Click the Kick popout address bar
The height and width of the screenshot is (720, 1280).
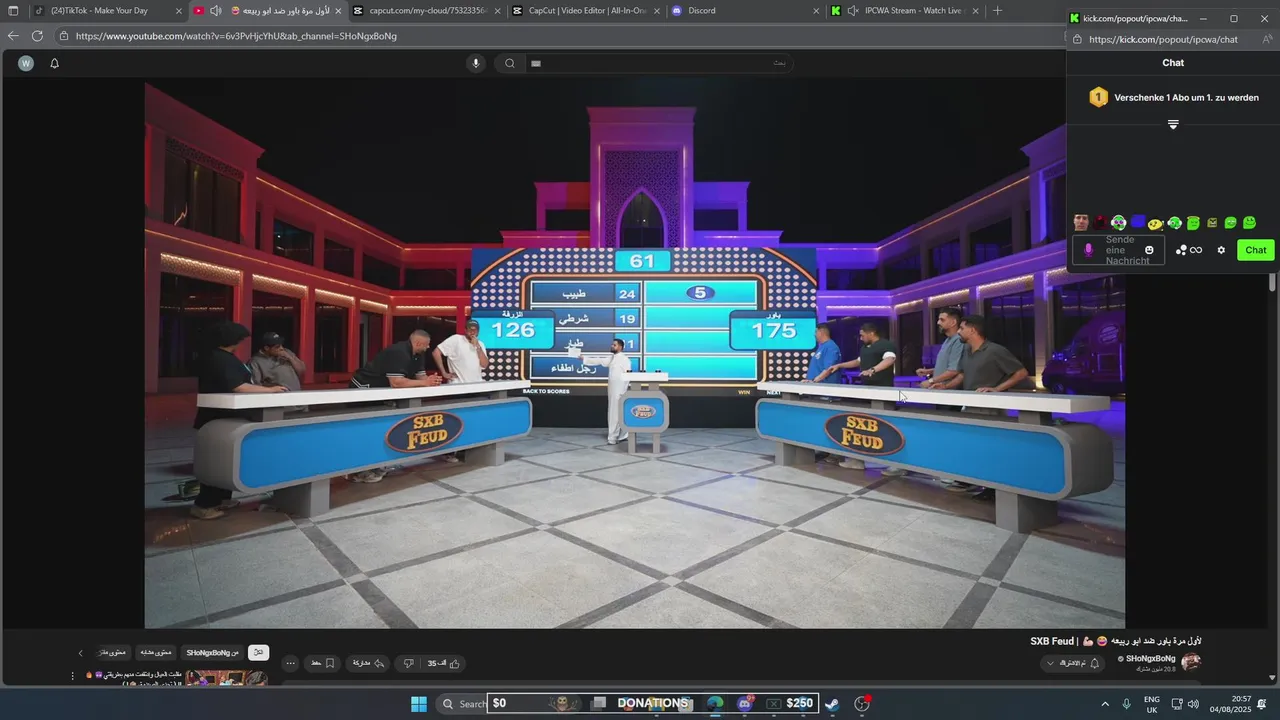click(x=1164, y=40)
